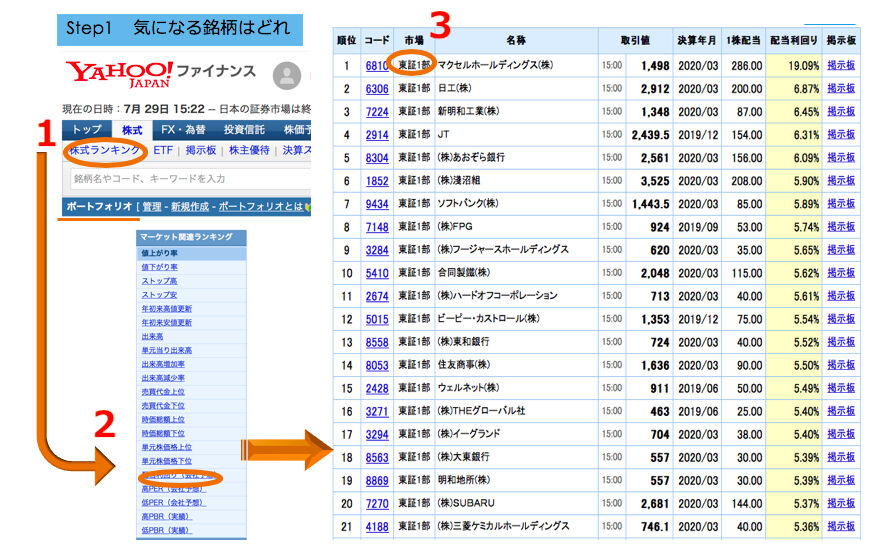Click the 株主優待 link

[249, 150]
